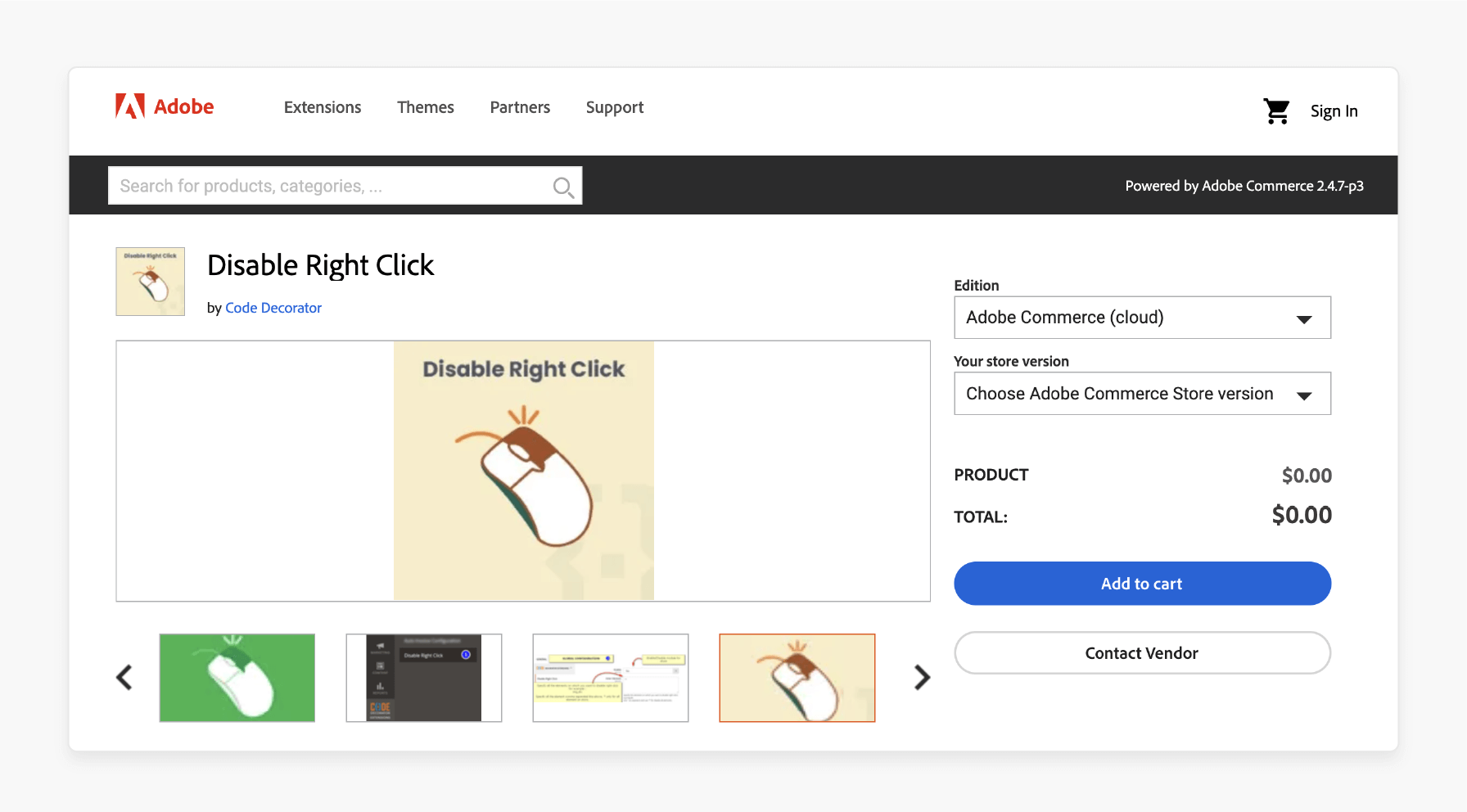The height and width of the screenshot is (812, 1467).
Task: Expand the Edition dropdown
Action: (x=1142, y=318)
